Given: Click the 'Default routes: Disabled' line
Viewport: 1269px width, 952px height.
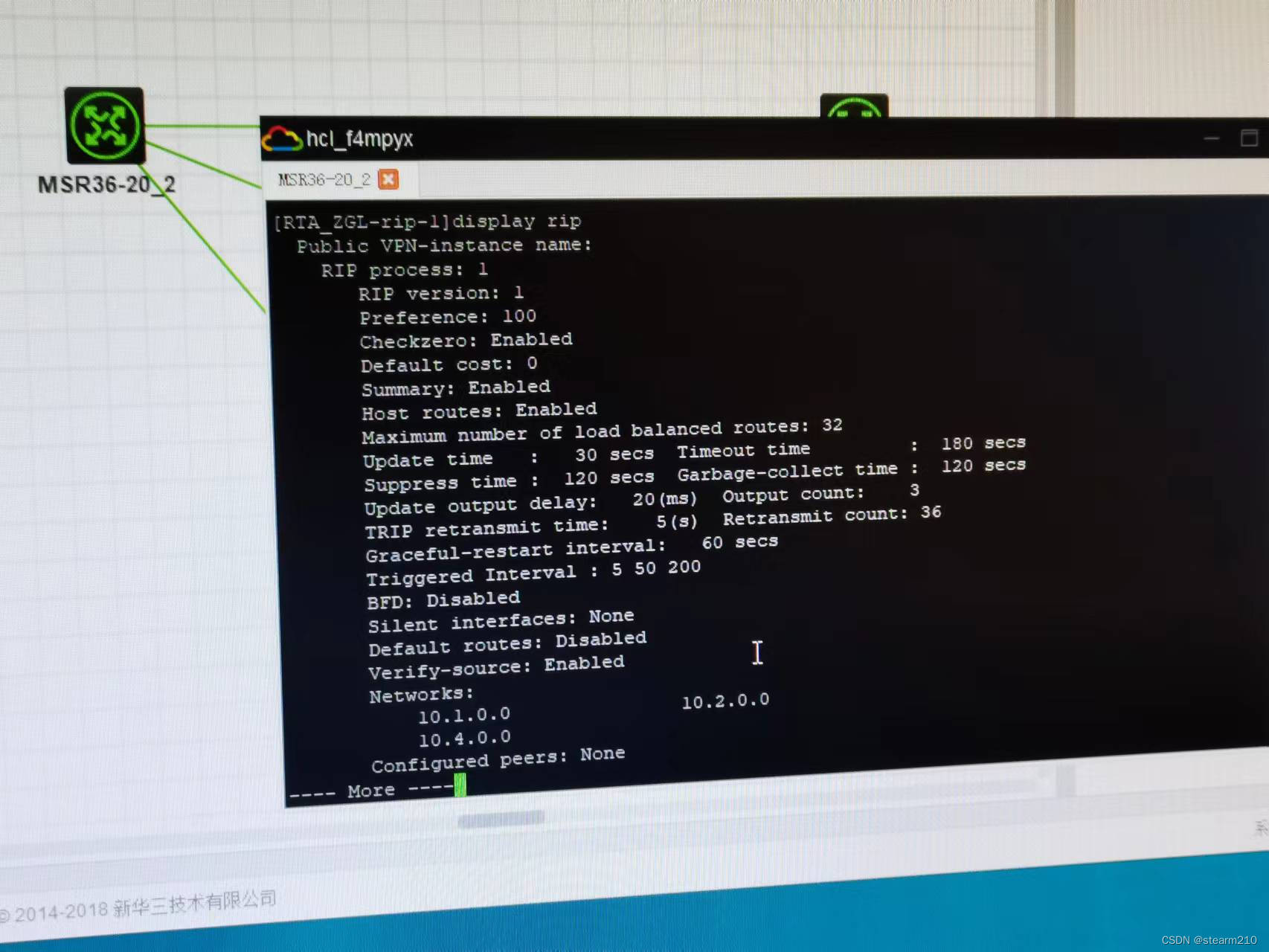Looking at the screenshot, I should click(507, 643).
